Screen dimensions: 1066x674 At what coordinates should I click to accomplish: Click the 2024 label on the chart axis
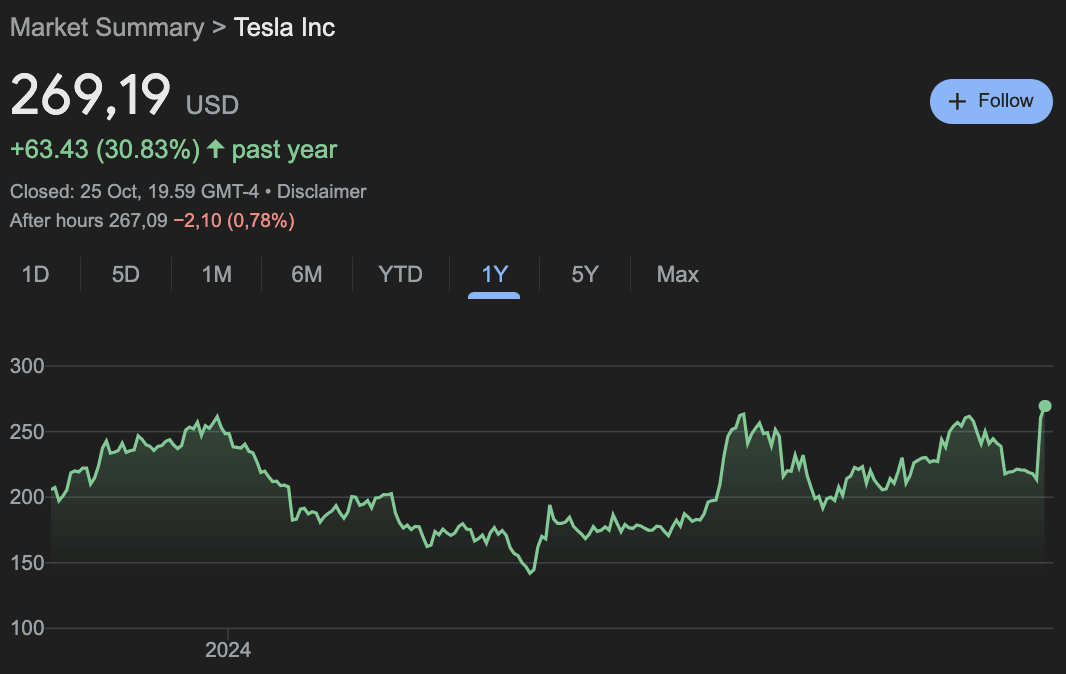(x=228, y=650)
